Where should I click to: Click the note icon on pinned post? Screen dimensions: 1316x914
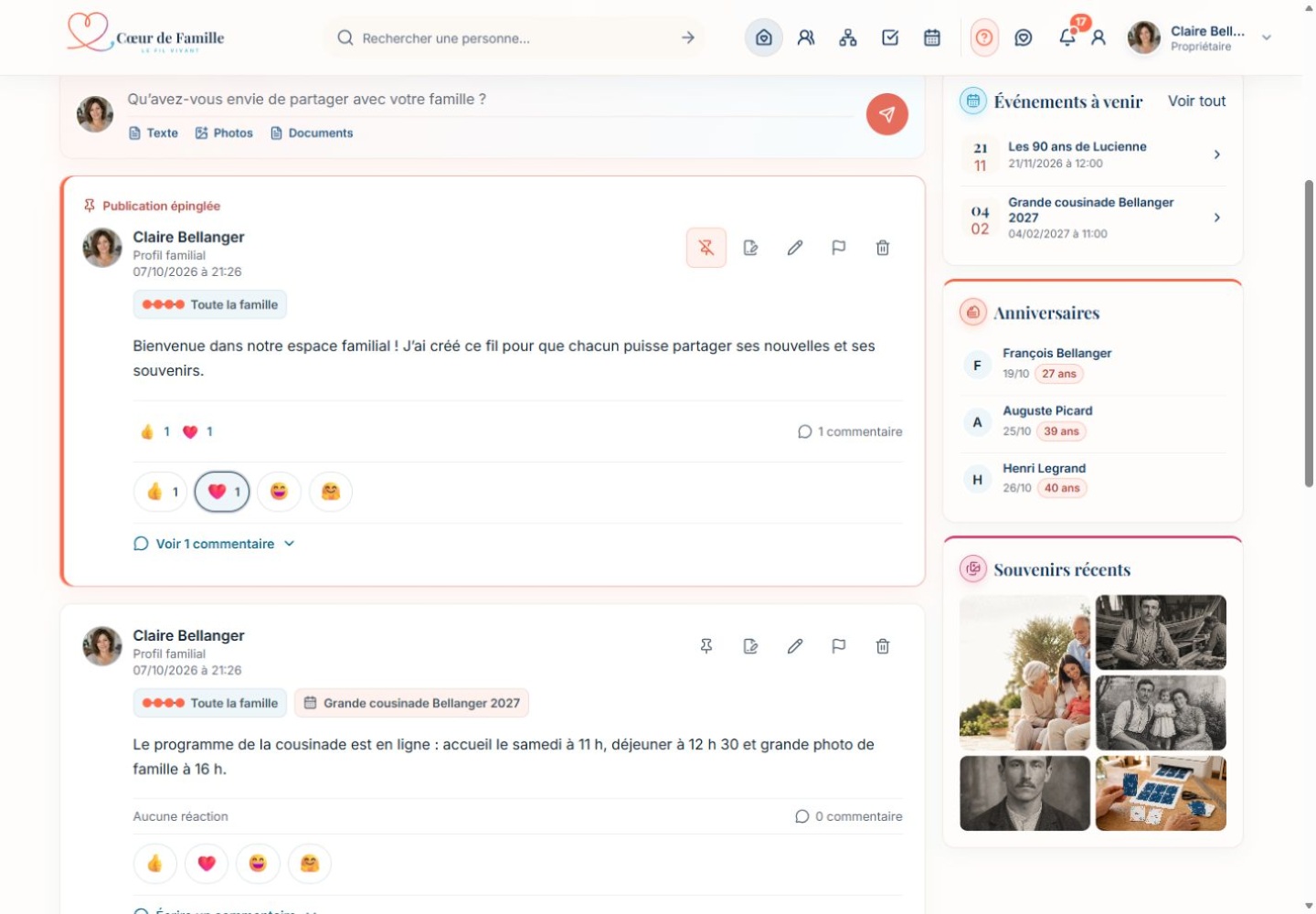pos(751,248)
